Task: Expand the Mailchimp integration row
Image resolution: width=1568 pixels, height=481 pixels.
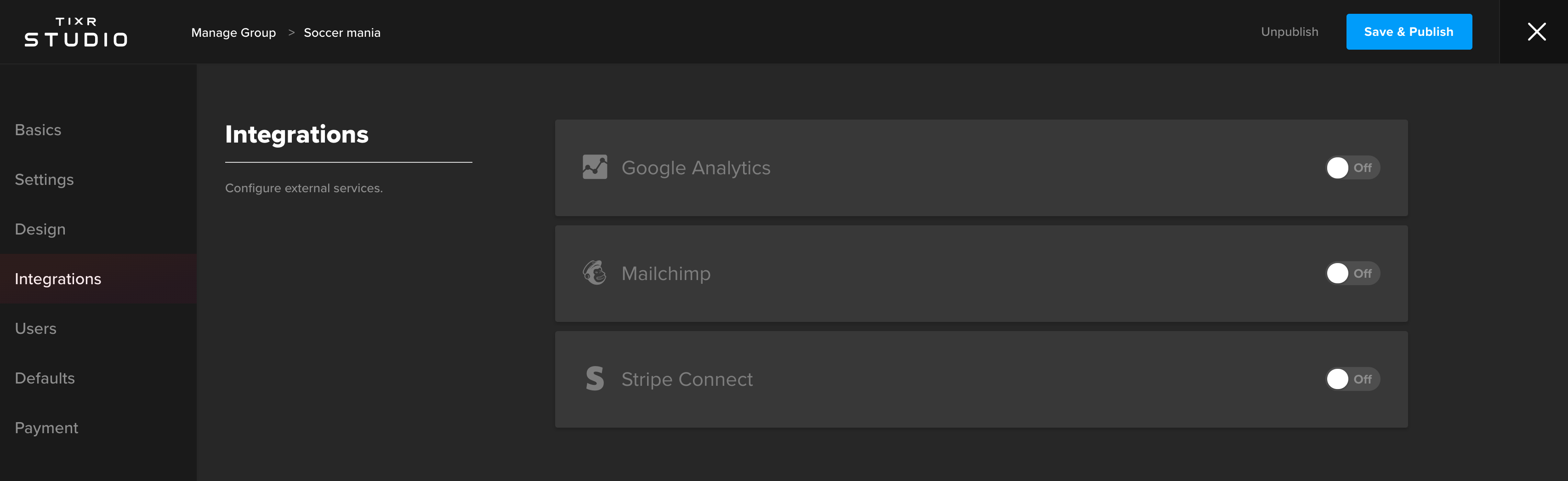Action: [981, 273]
